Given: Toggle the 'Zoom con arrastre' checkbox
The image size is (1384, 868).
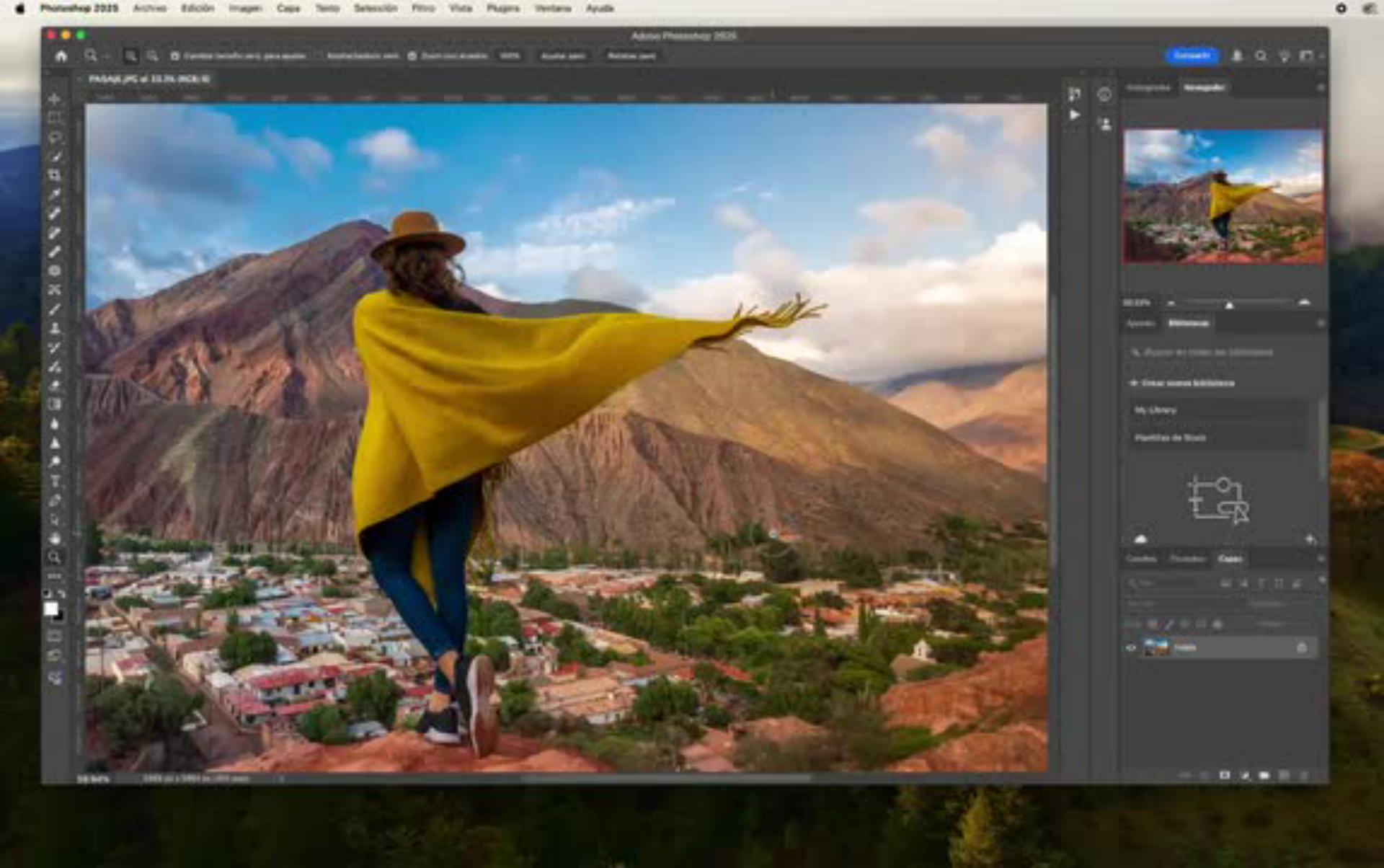Looking at the screenshot, I should [x=412, y=56].
